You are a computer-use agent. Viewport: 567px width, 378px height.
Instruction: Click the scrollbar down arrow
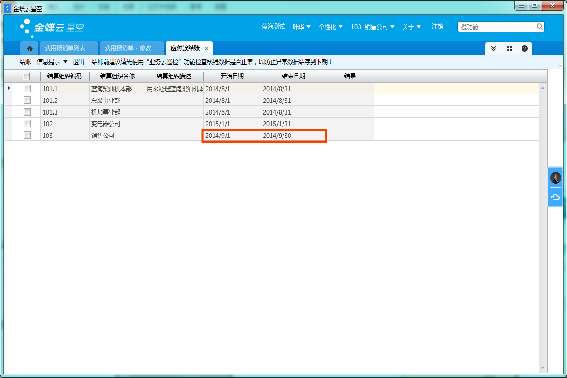(543, 368)
